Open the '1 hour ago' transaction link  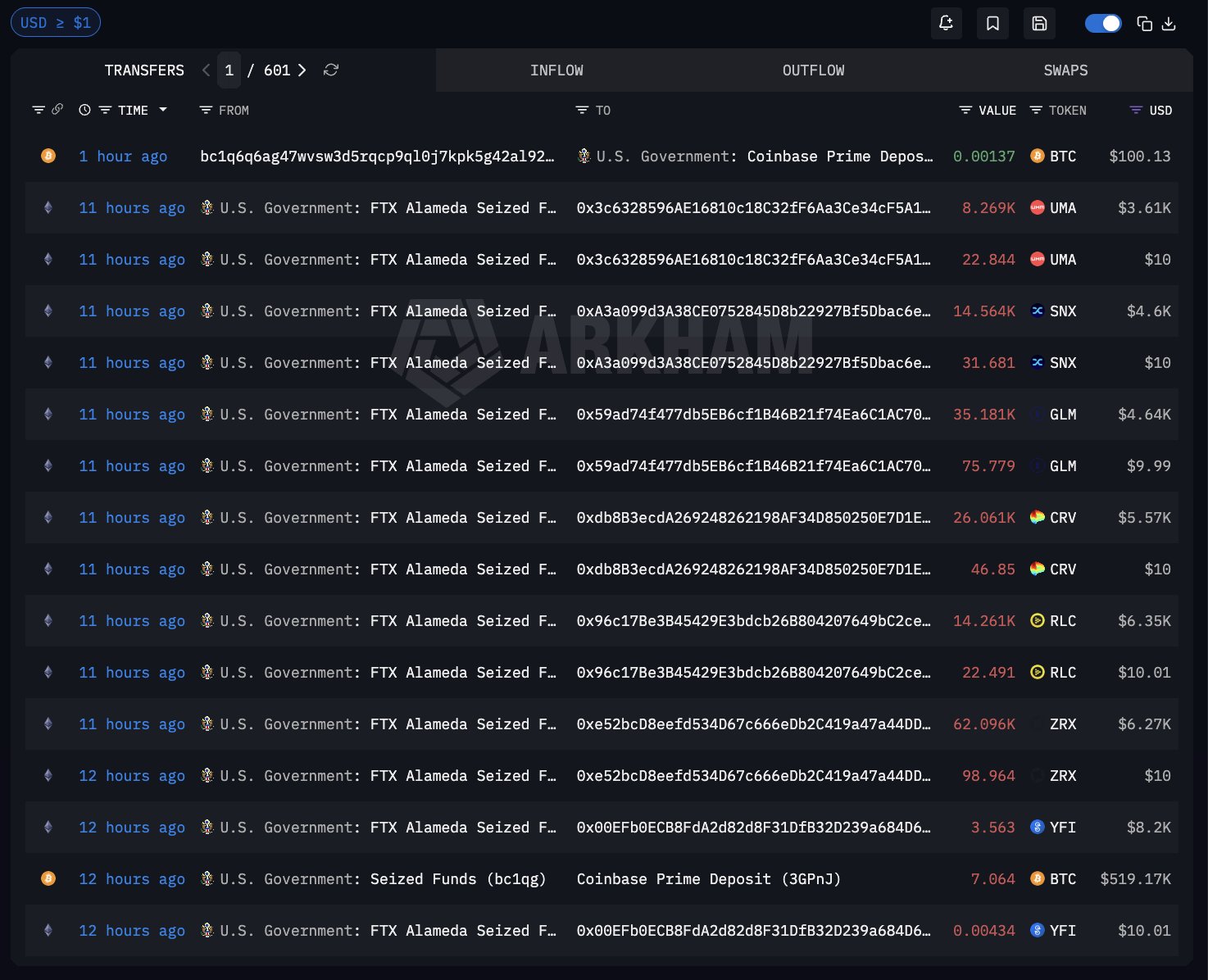[123, 157]
